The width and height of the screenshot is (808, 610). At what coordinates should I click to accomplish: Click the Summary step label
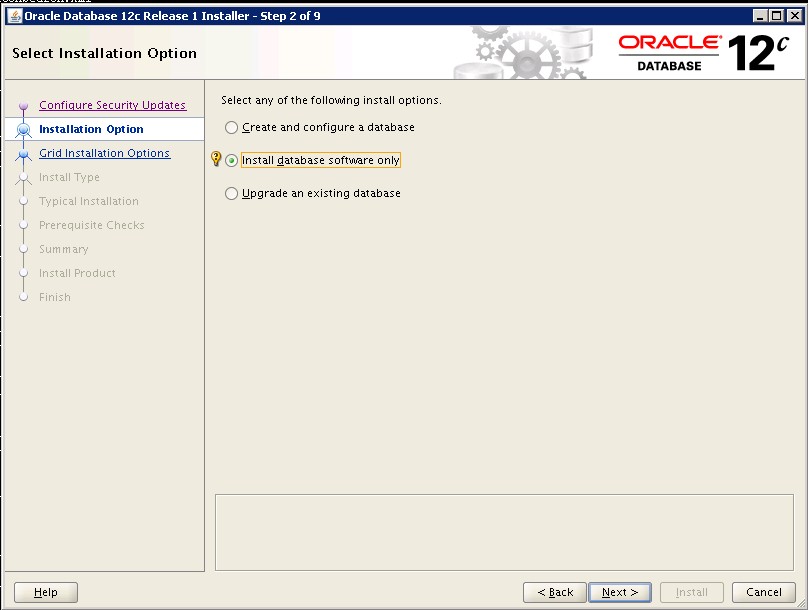(x=64, y=249)
